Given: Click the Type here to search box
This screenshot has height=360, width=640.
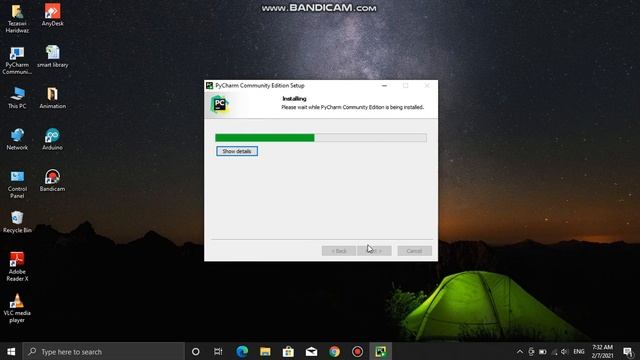Looking at the screenshot, I should (104, 351).
